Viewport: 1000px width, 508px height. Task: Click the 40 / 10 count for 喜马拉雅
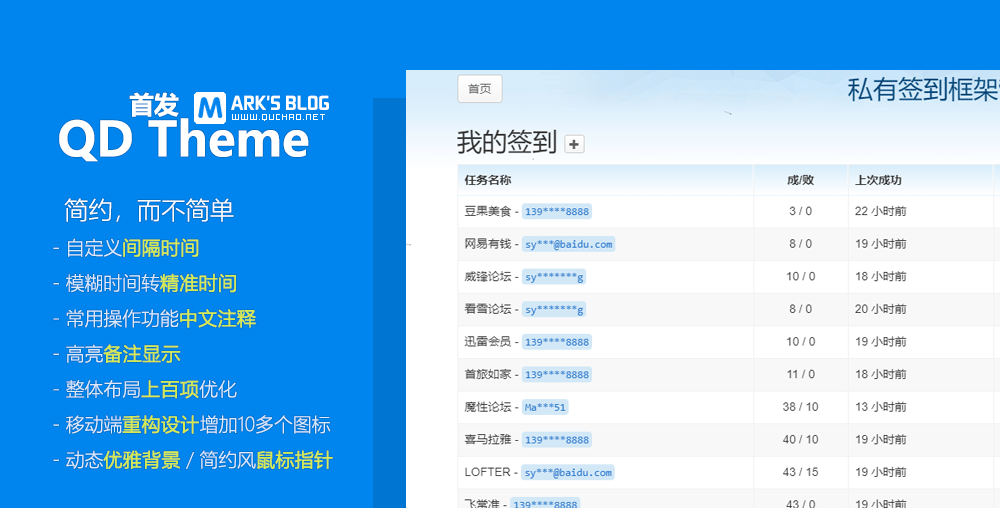800,439
